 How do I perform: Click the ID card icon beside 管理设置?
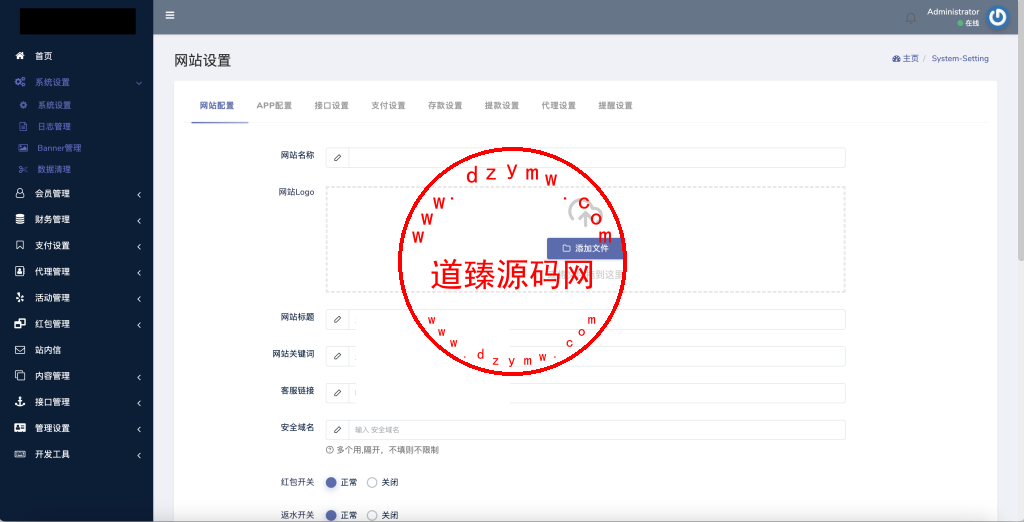click(x=20, y=428)
